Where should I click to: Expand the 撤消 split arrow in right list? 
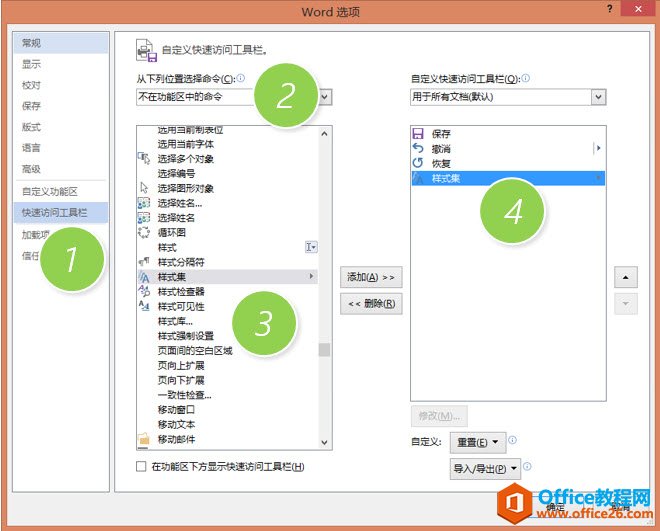[598, 148]
